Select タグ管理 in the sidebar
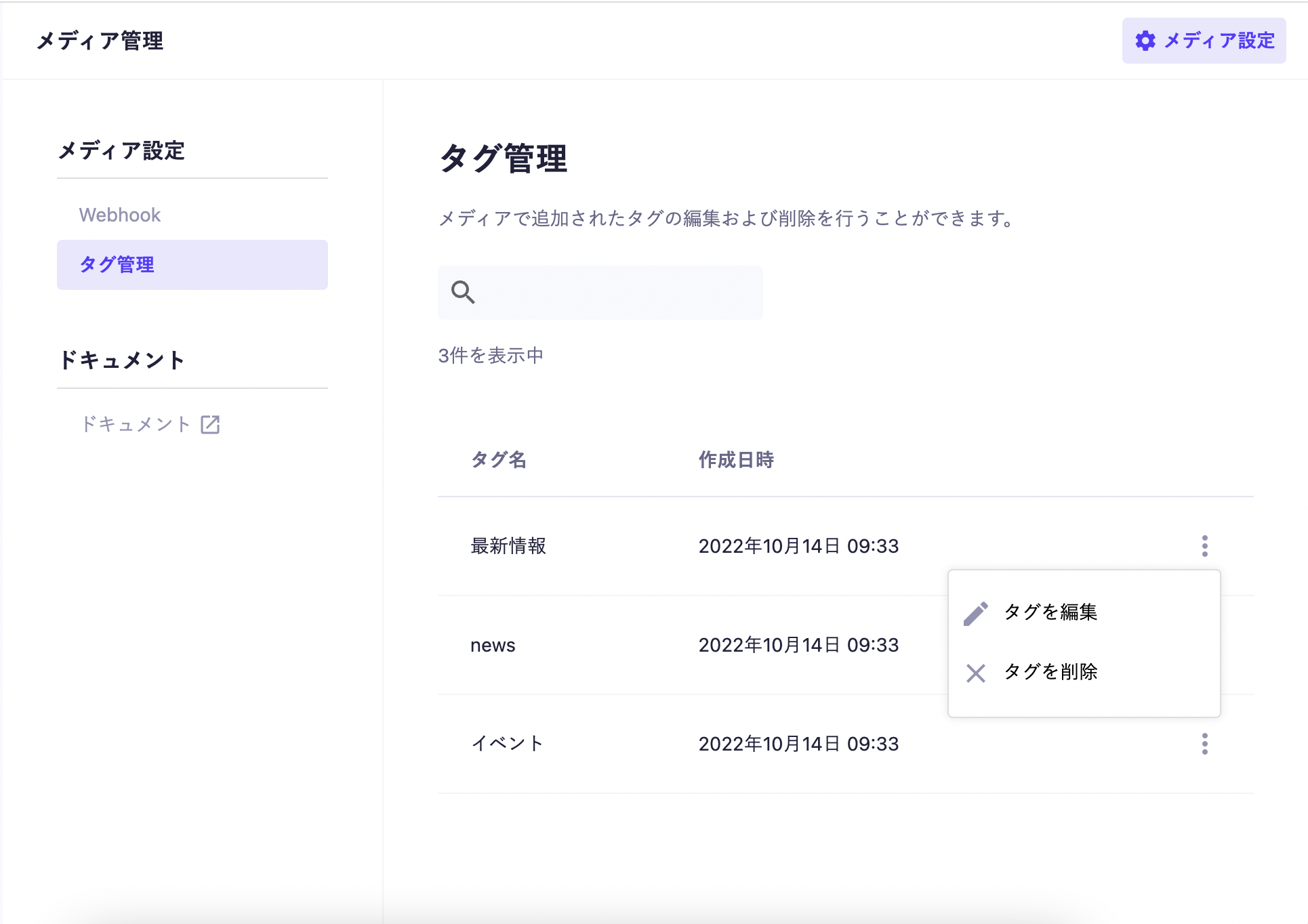This screenshot has height=924, width=1308. (192, 265)
